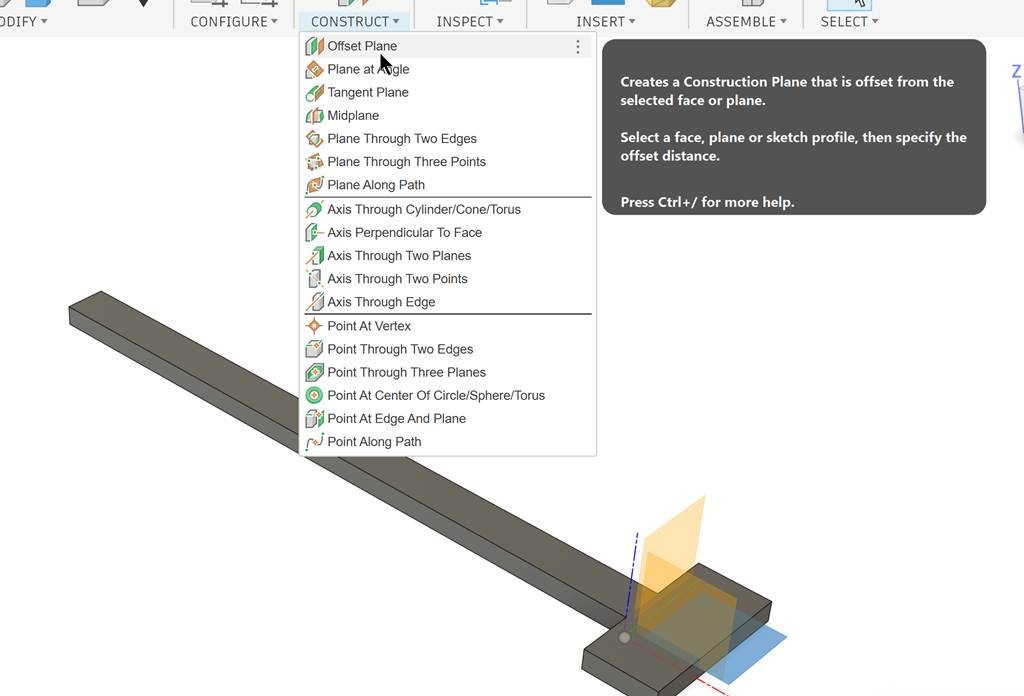Click the origin point on the model
Viewport: 1024px width, 696px height.
pos(624,637)
